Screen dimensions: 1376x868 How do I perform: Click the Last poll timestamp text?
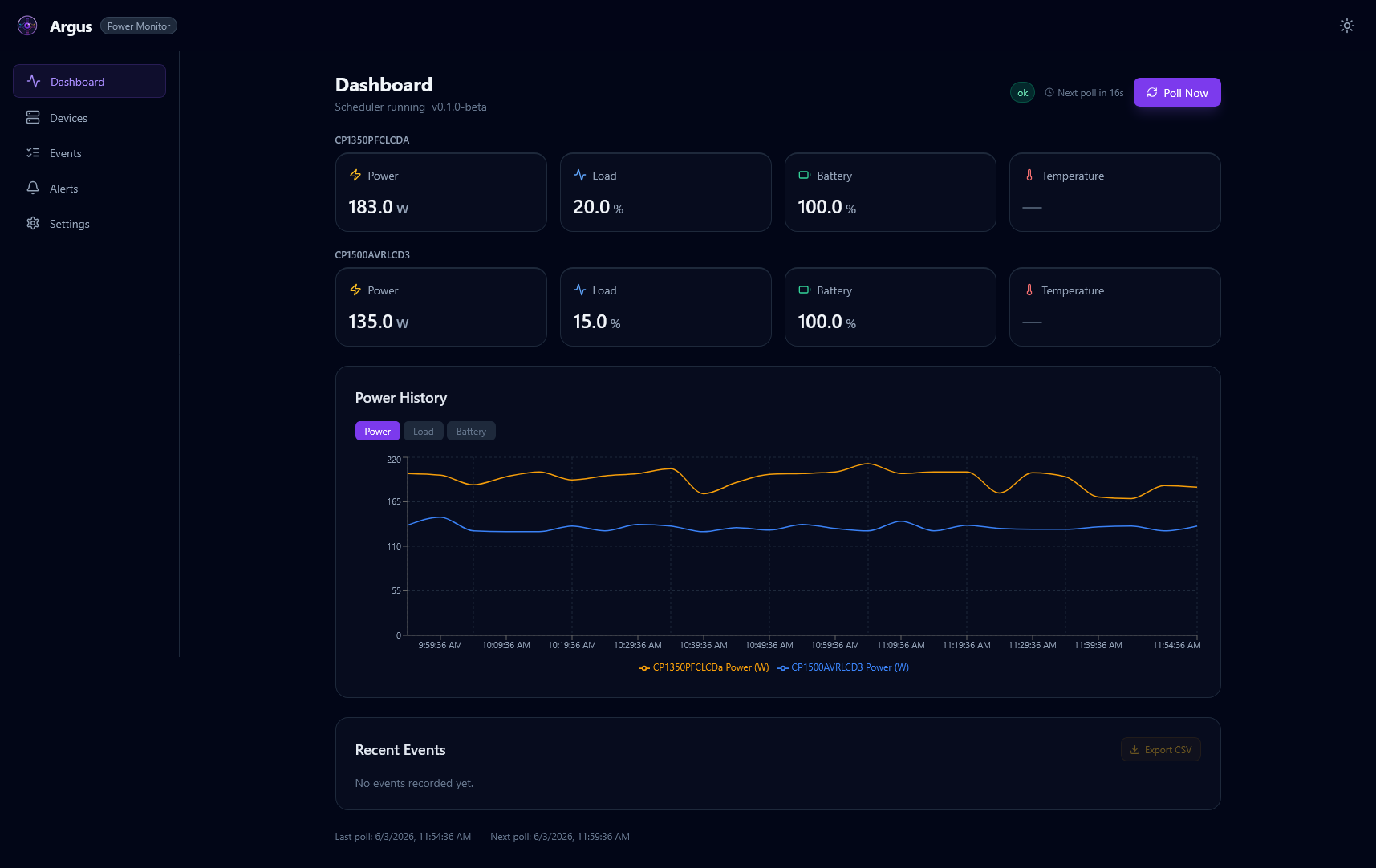403,837
